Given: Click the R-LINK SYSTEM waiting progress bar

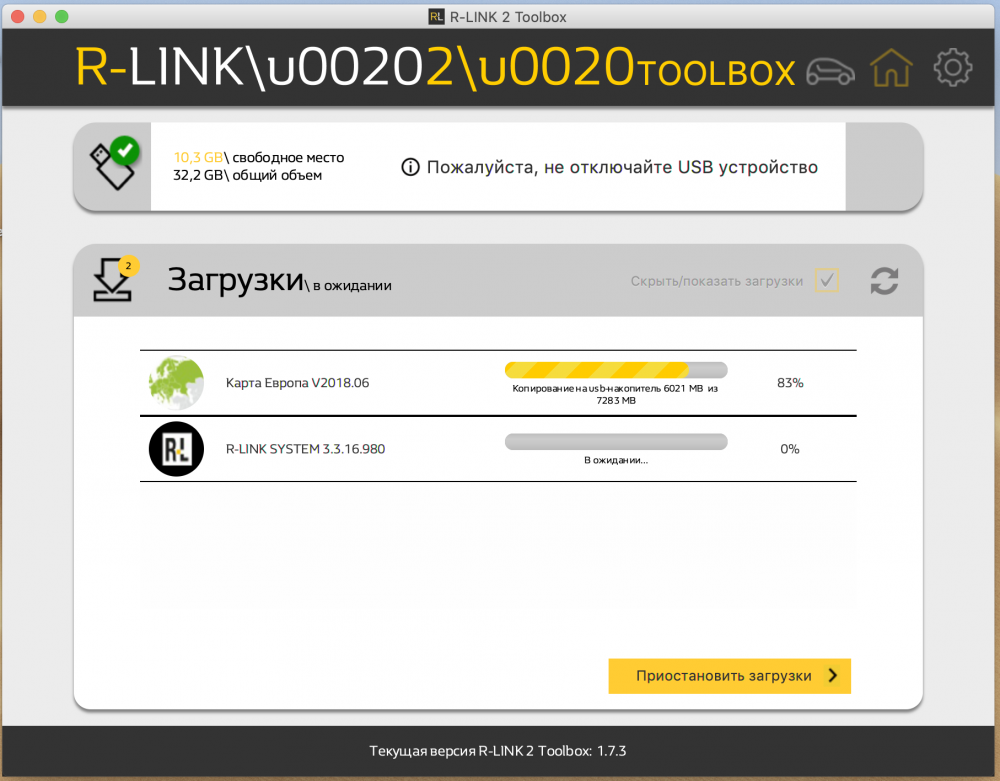Looking at the screenshot, I should 615,441.
